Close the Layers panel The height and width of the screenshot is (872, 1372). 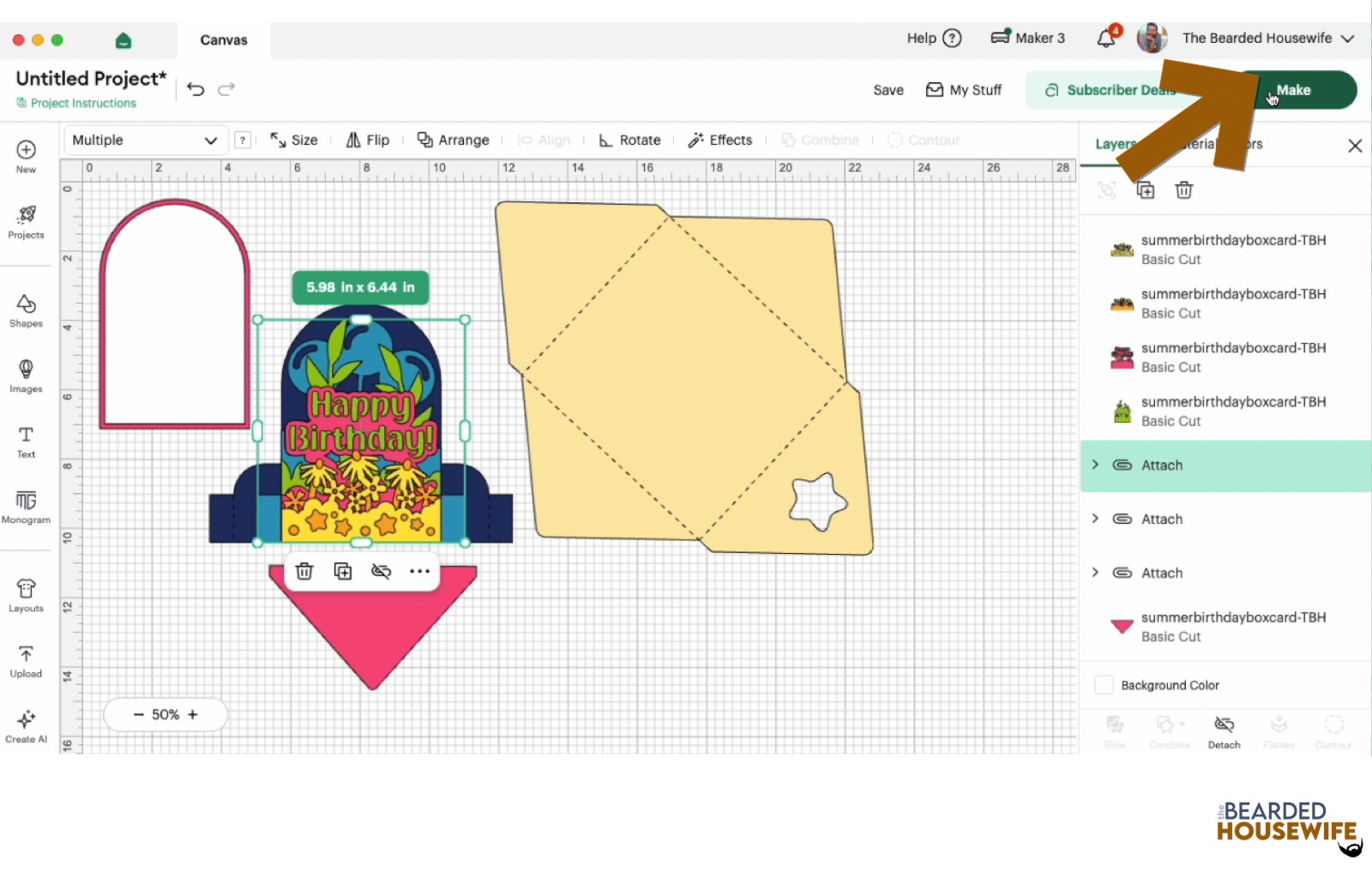[1355, 146]
